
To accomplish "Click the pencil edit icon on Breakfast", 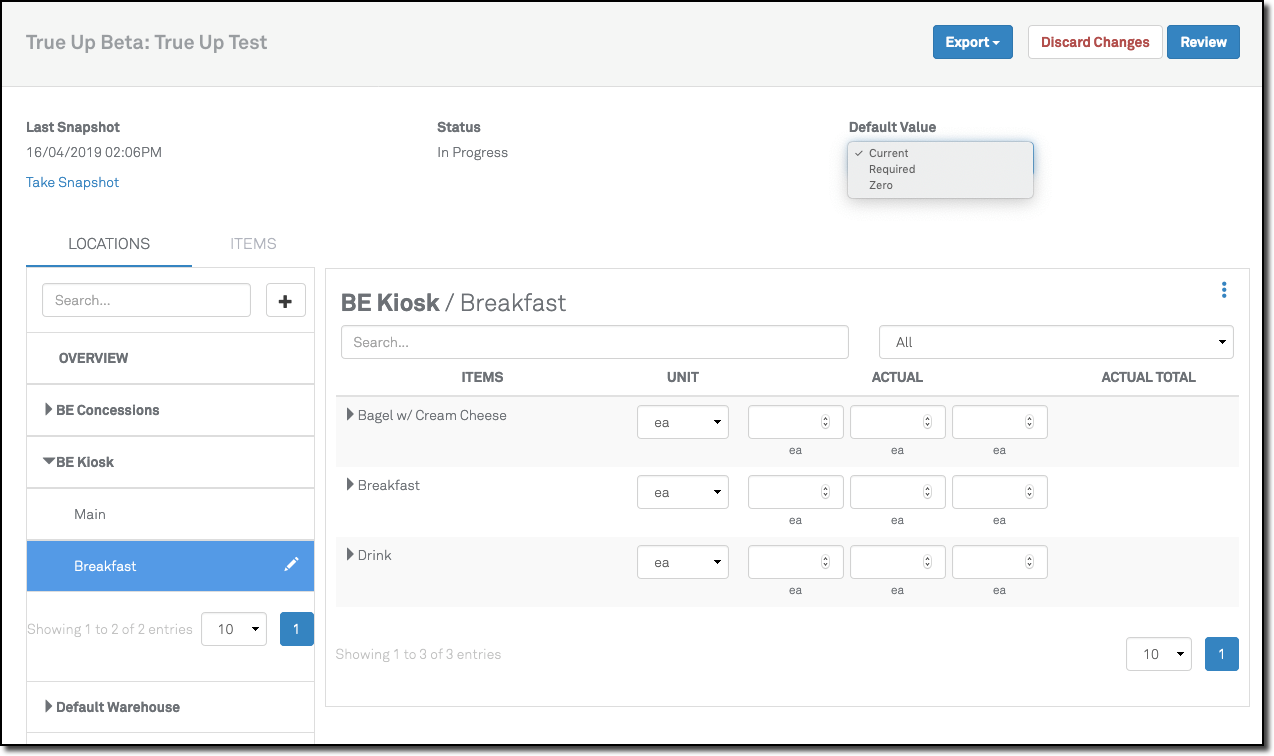I will tap(291, 565).
